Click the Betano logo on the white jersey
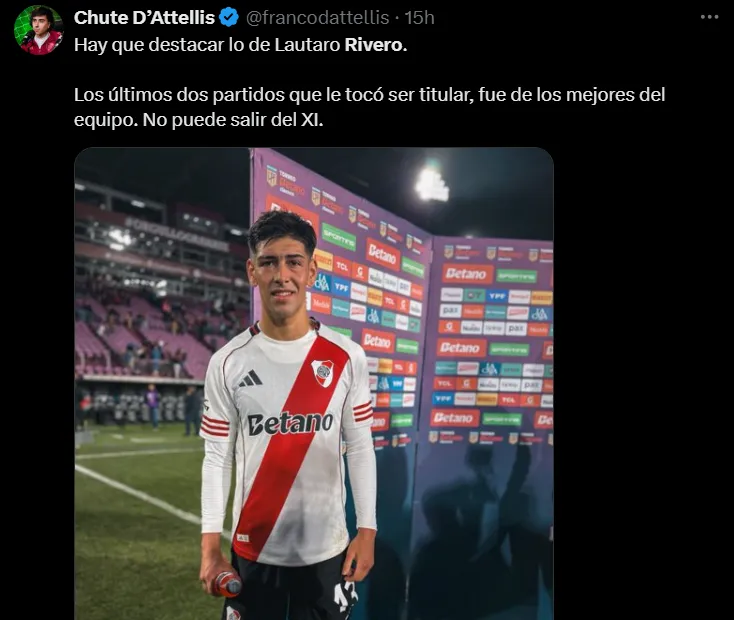Image resolution: width=734 pixels, height=620 pixels. 290,423
